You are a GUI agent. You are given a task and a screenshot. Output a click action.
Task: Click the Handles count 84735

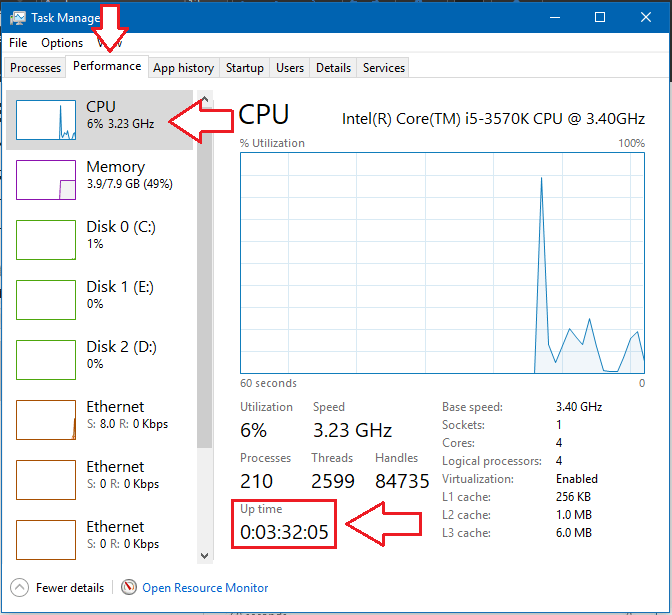pyautogui.click(x=402, y=481)
